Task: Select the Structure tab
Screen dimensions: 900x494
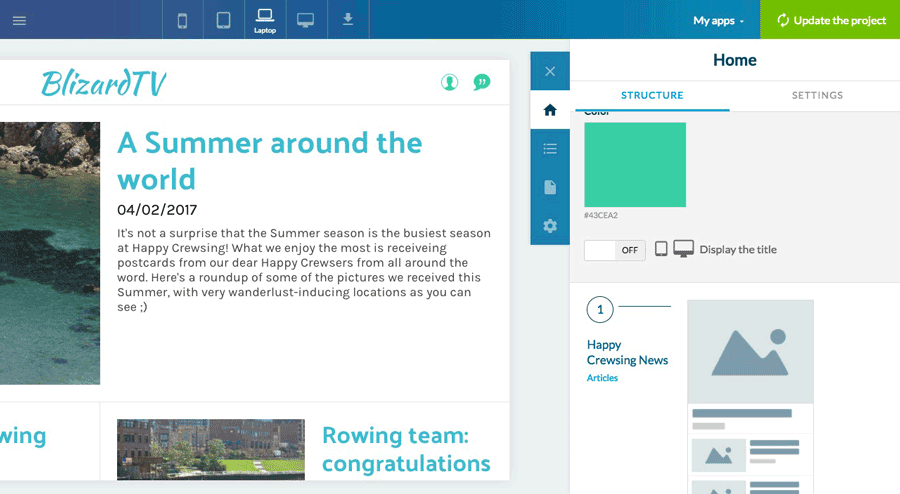Action: click(652, 95)
